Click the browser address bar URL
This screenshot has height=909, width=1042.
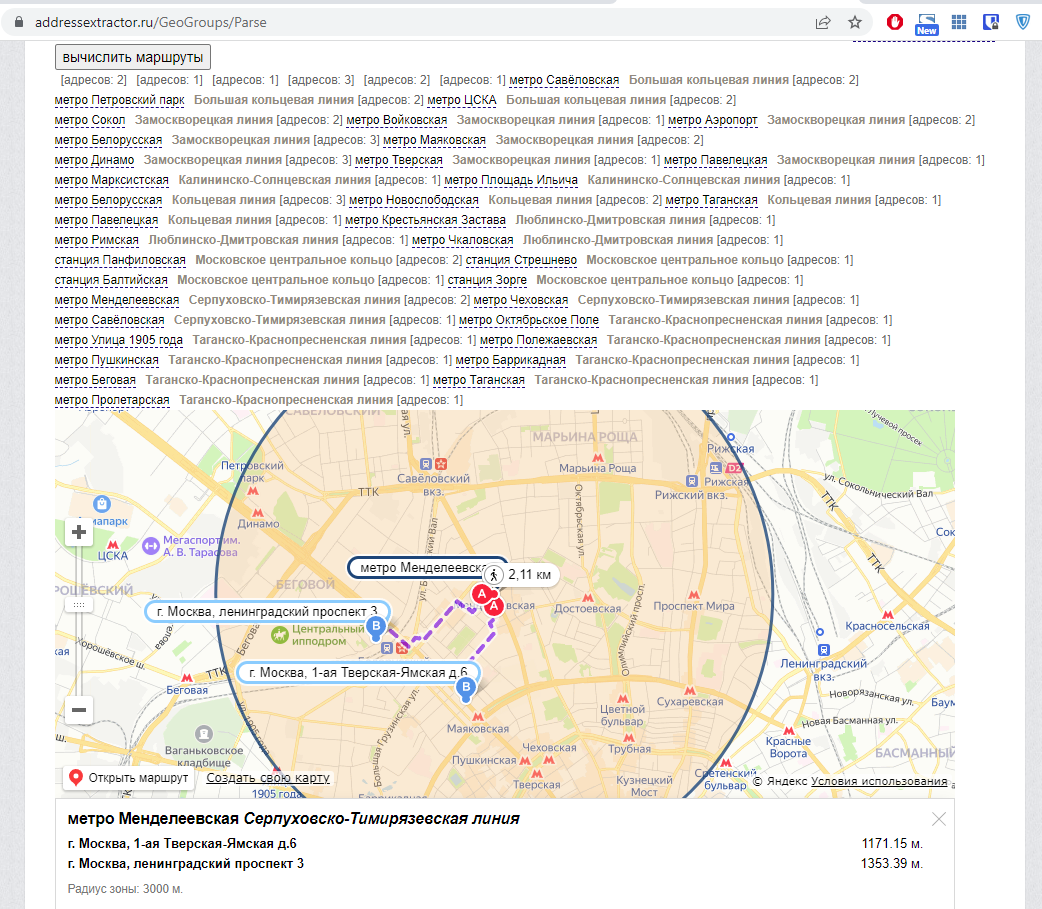[x=151, y=23]
